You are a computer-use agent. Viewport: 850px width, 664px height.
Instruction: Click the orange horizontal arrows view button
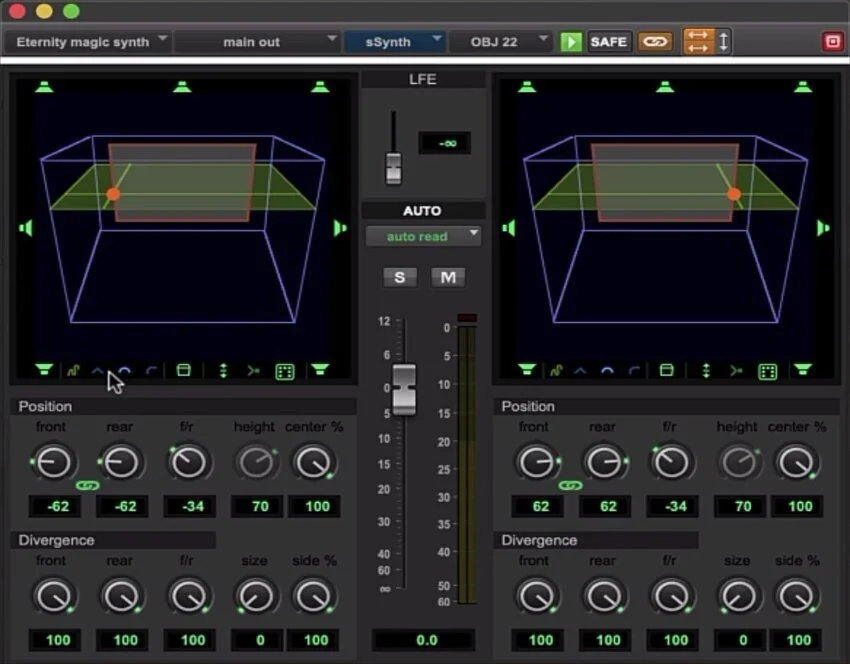click(x=698, y=42)
